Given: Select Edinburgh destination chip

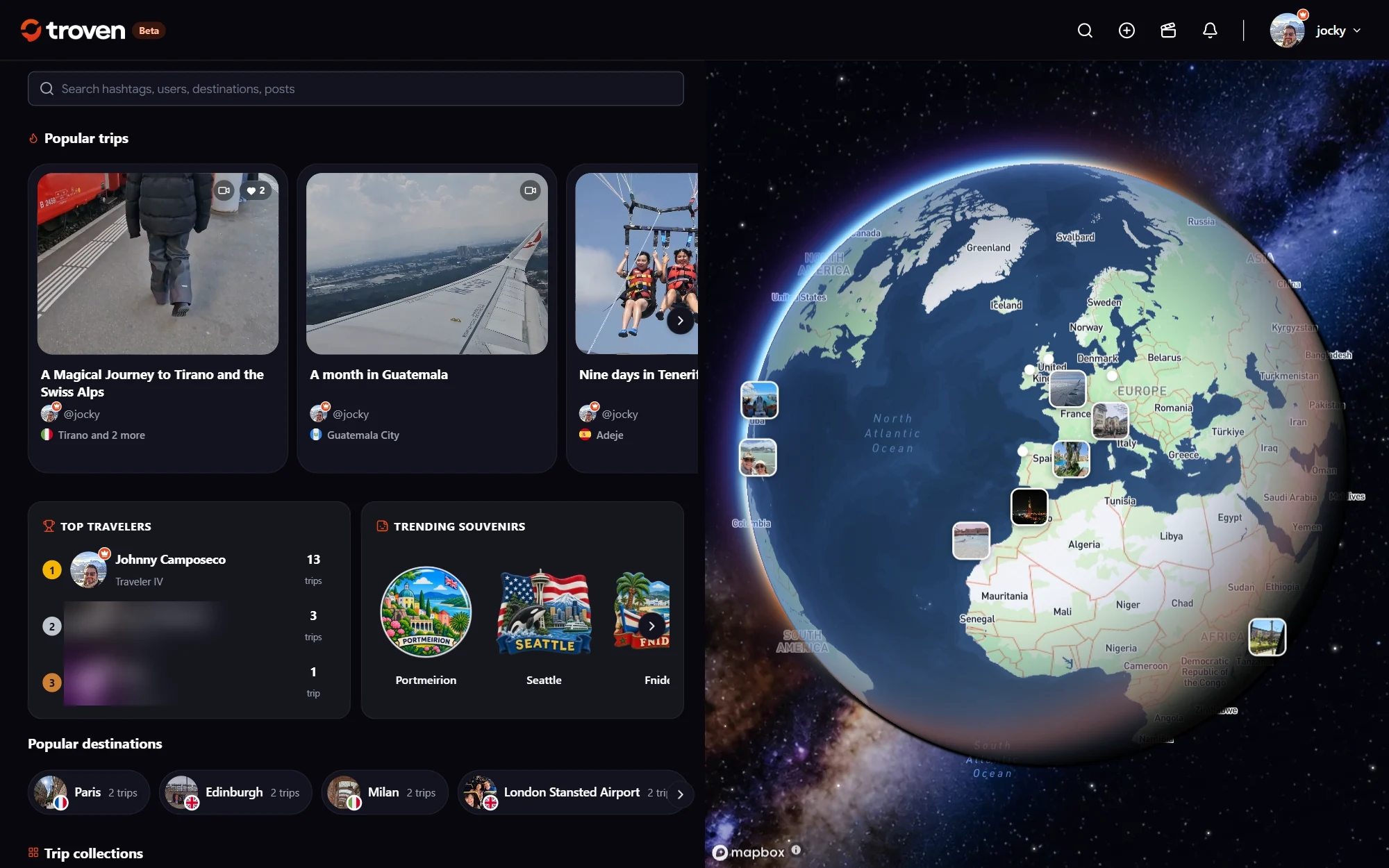Looking at the screenshot, I should click(235, 792).
